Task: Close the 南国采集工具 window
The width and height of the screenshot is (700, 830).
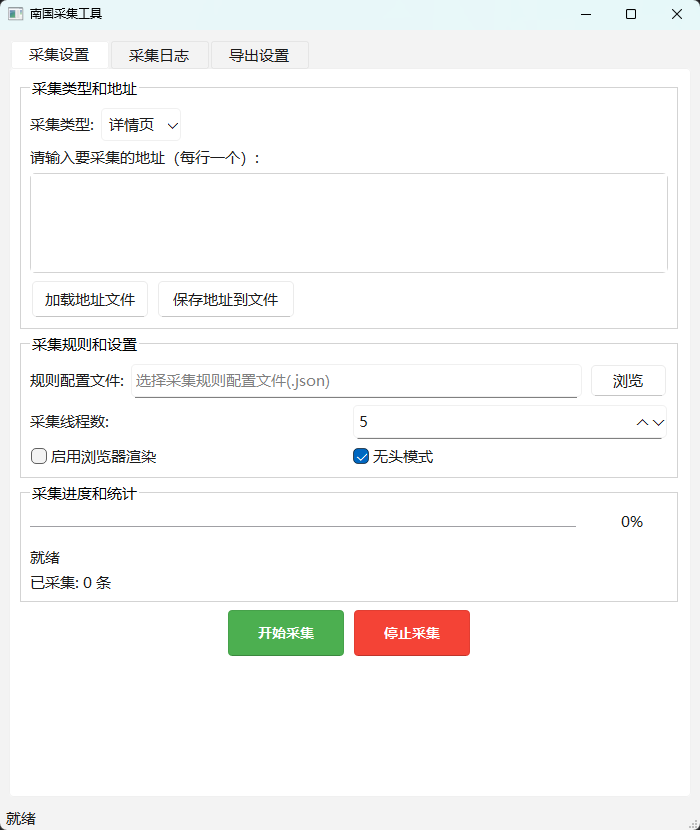Action: click(677, 14)
